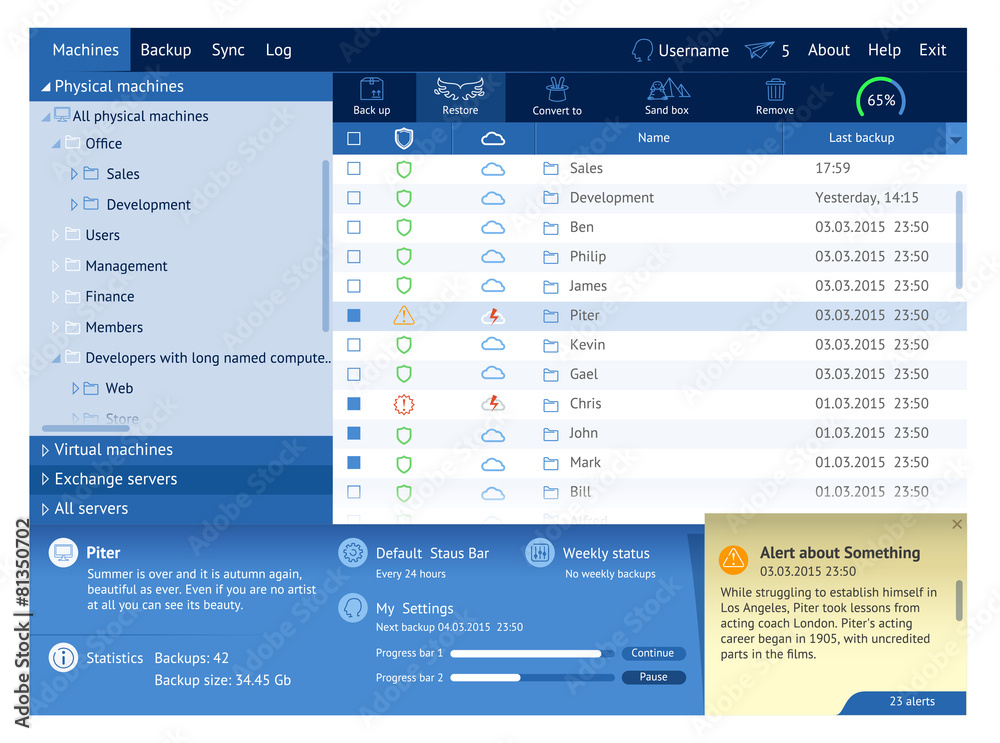Click the cloud icon in John row
Screen dimensions: 1000x743
[493, 435]
